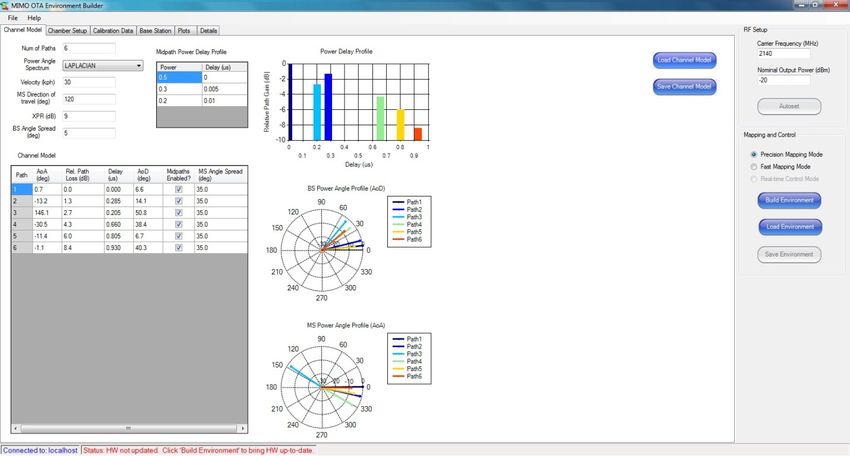
Task: Click the Carrier Frequency (MHz) field
Action: click(783, 54)
